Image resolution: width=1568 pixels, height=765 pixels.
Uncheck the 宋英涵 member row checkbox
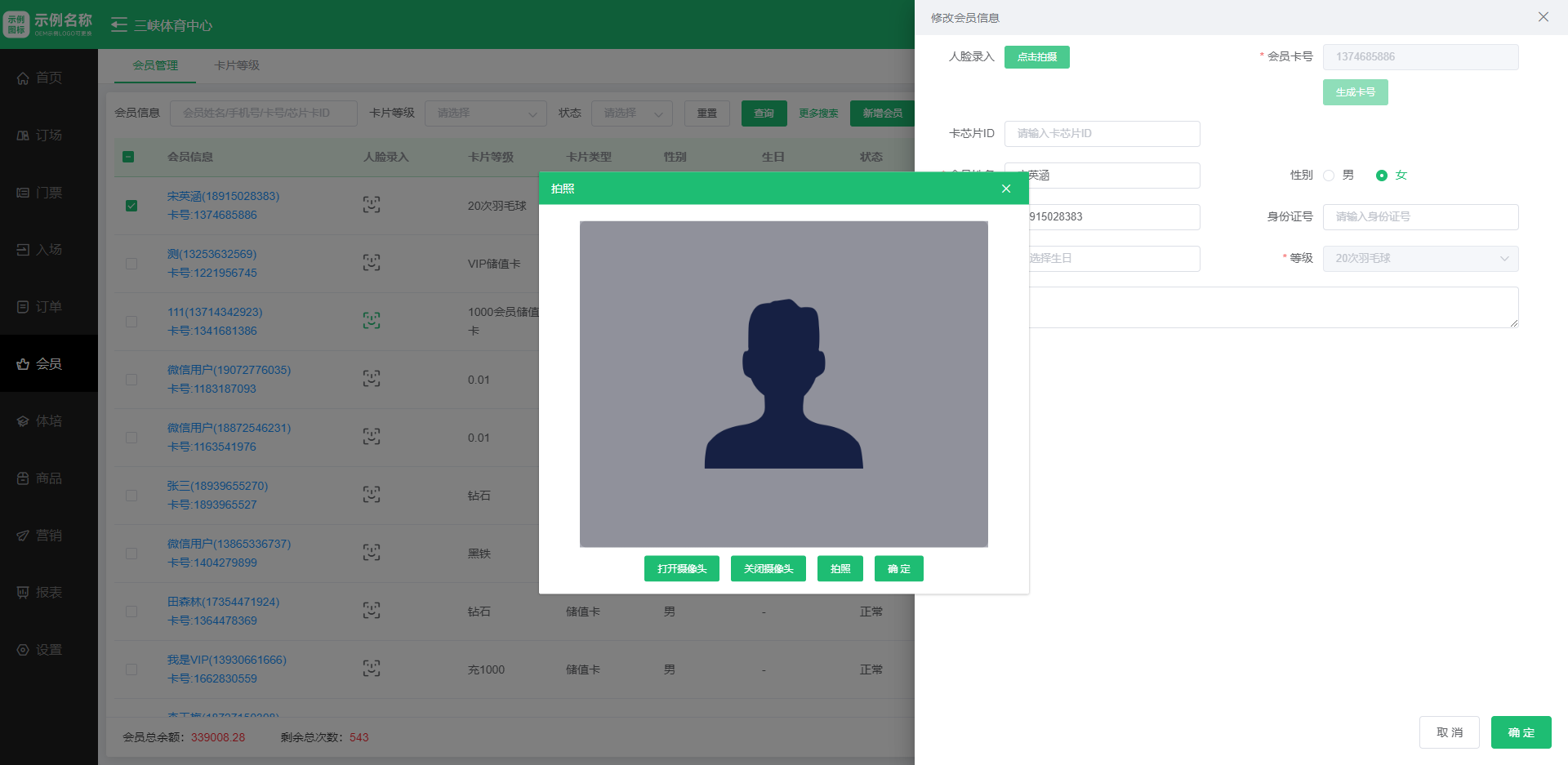[x=131, y=206]
